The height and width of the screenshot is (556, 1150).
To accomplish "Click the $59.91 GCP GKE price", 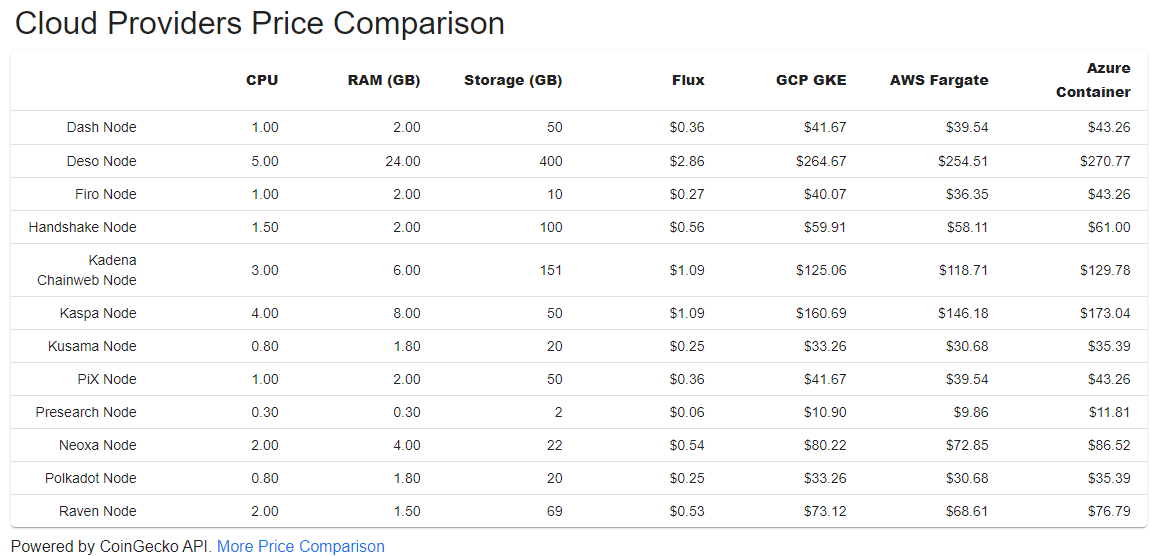I will click(x=825, y=227).
